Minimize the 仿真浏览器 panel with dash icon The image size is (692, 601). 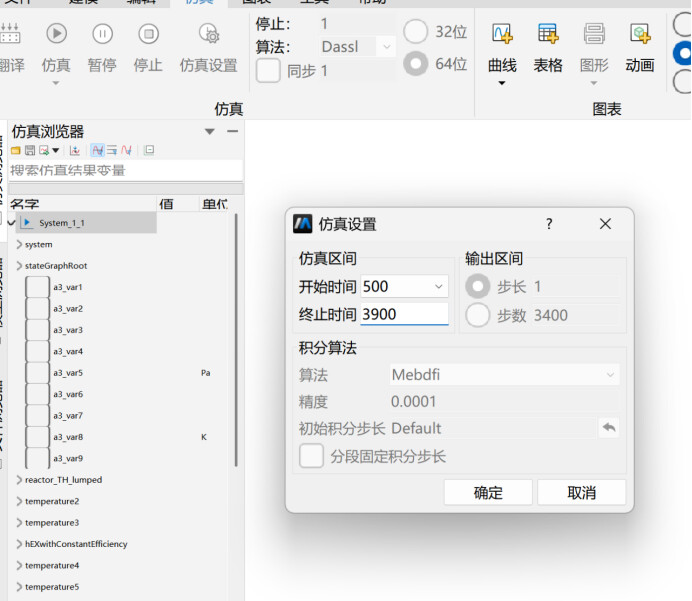(233, 131)
